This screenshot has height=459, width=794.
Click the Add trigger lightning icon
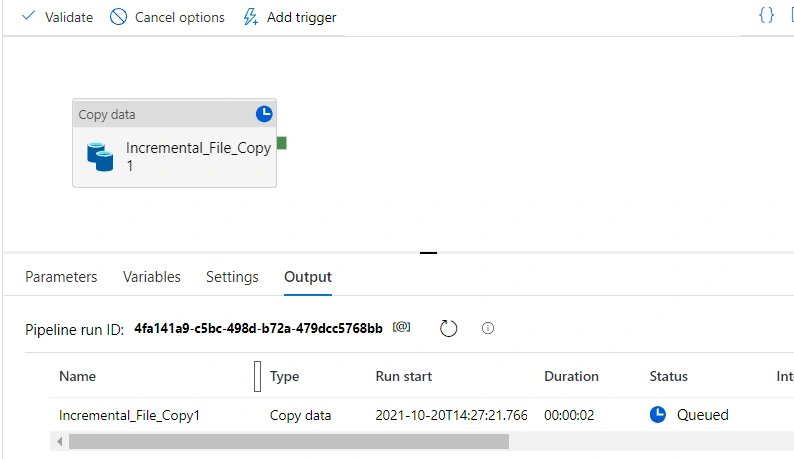coord(251,17)
